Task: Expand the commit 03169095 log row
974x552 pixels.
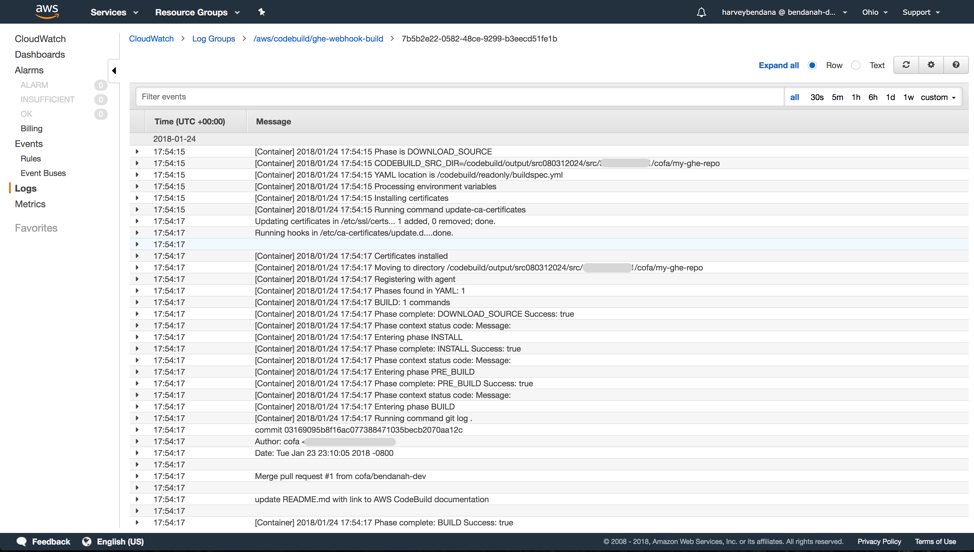Action: click(x=137, y=430)
